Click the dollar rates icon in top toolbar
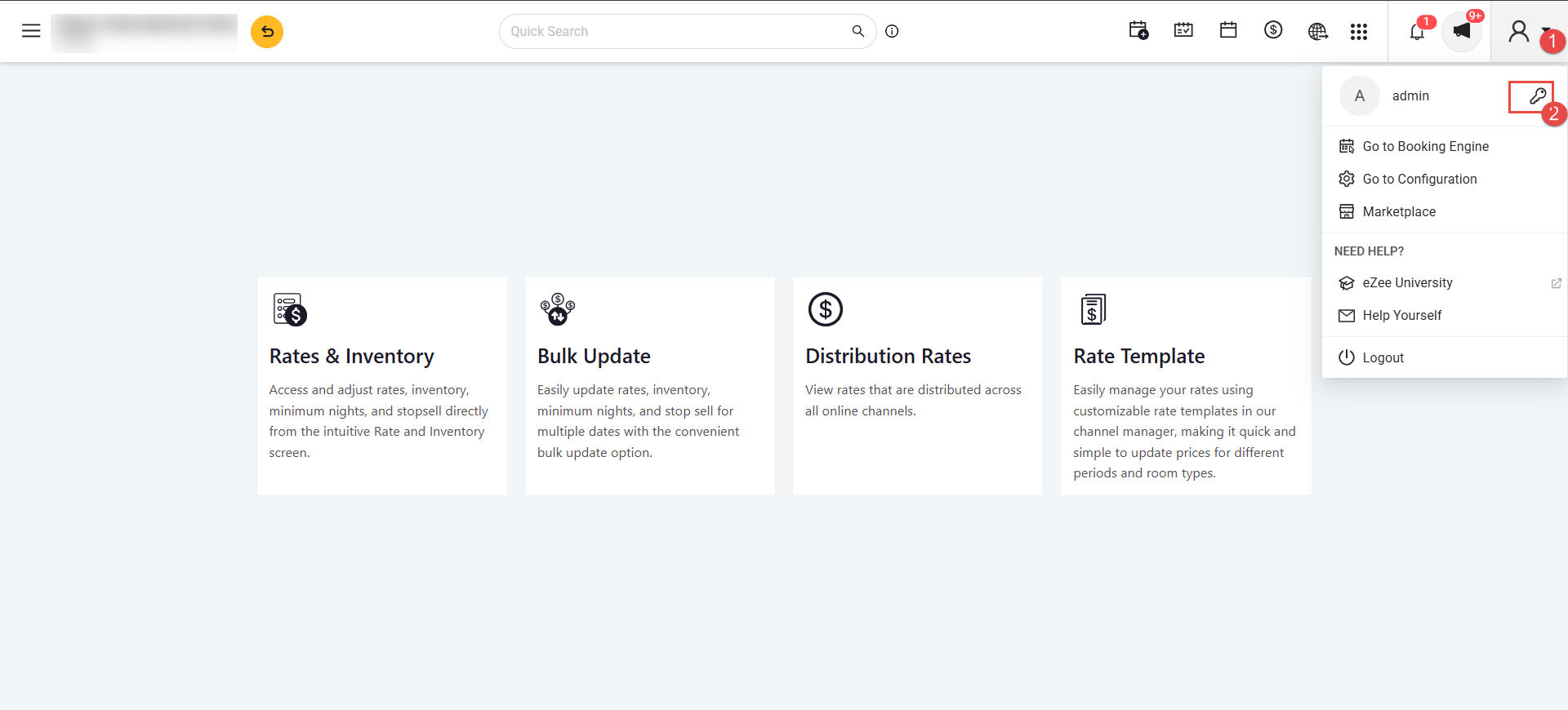This screenshot has width=1568, height=710. [1273, 31]
